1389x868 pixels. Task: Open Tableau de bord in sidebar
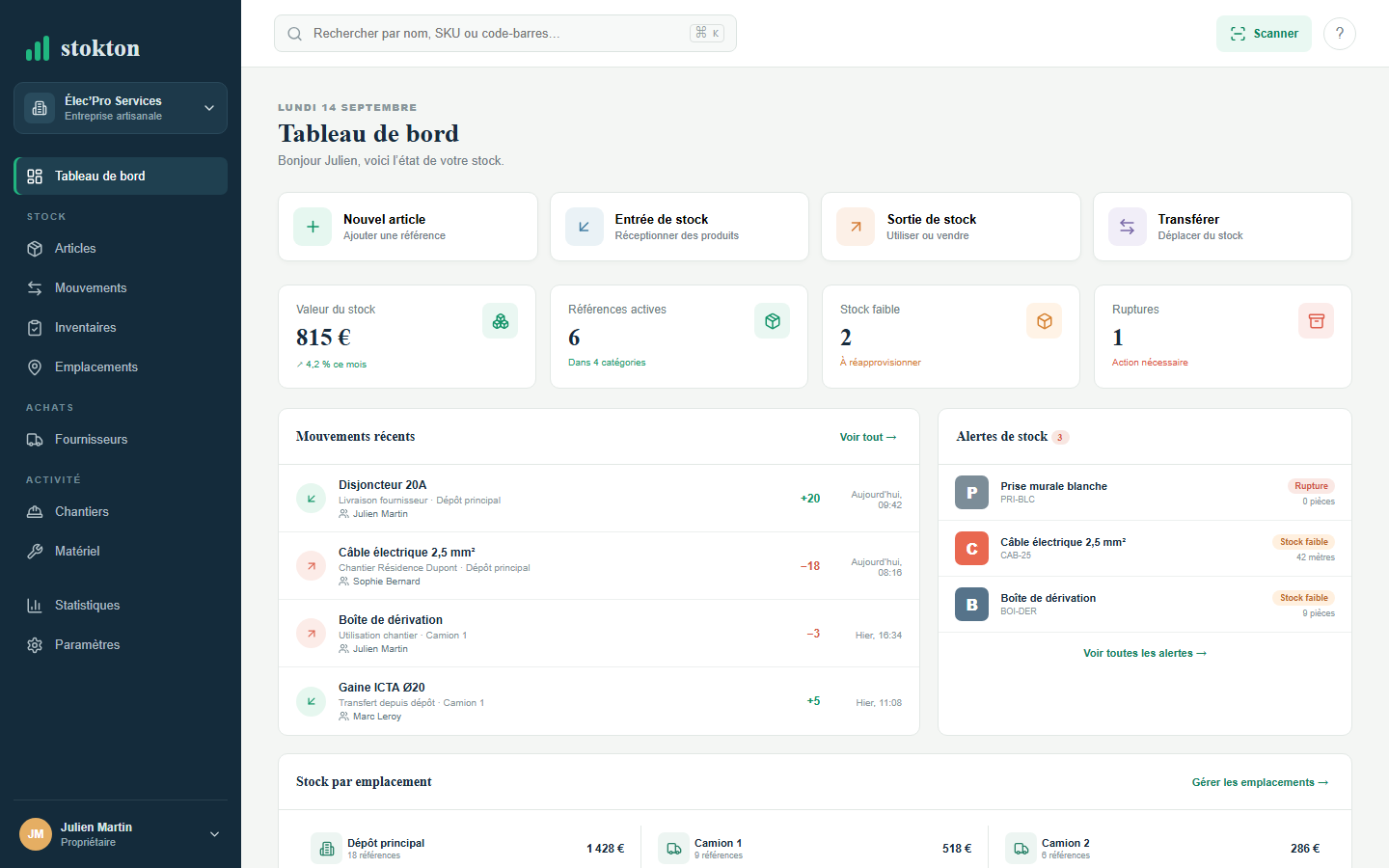coord(121,176)
